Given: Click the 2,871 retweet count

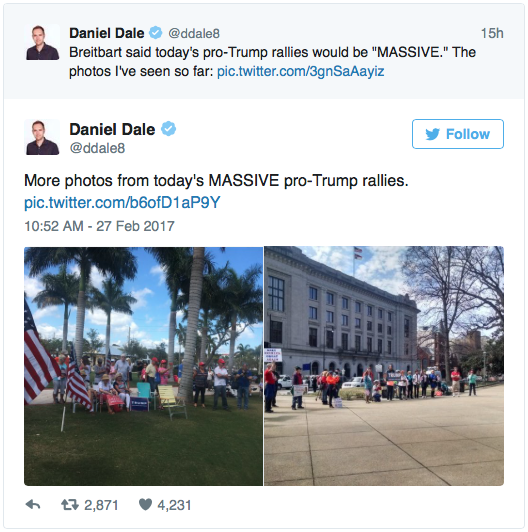Looking at the screenshot, I should point(101,505).
